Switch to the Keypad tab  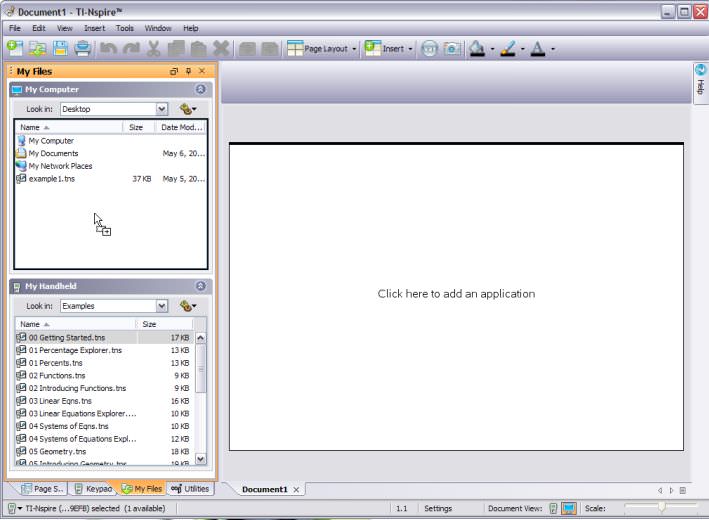[93, 489]
